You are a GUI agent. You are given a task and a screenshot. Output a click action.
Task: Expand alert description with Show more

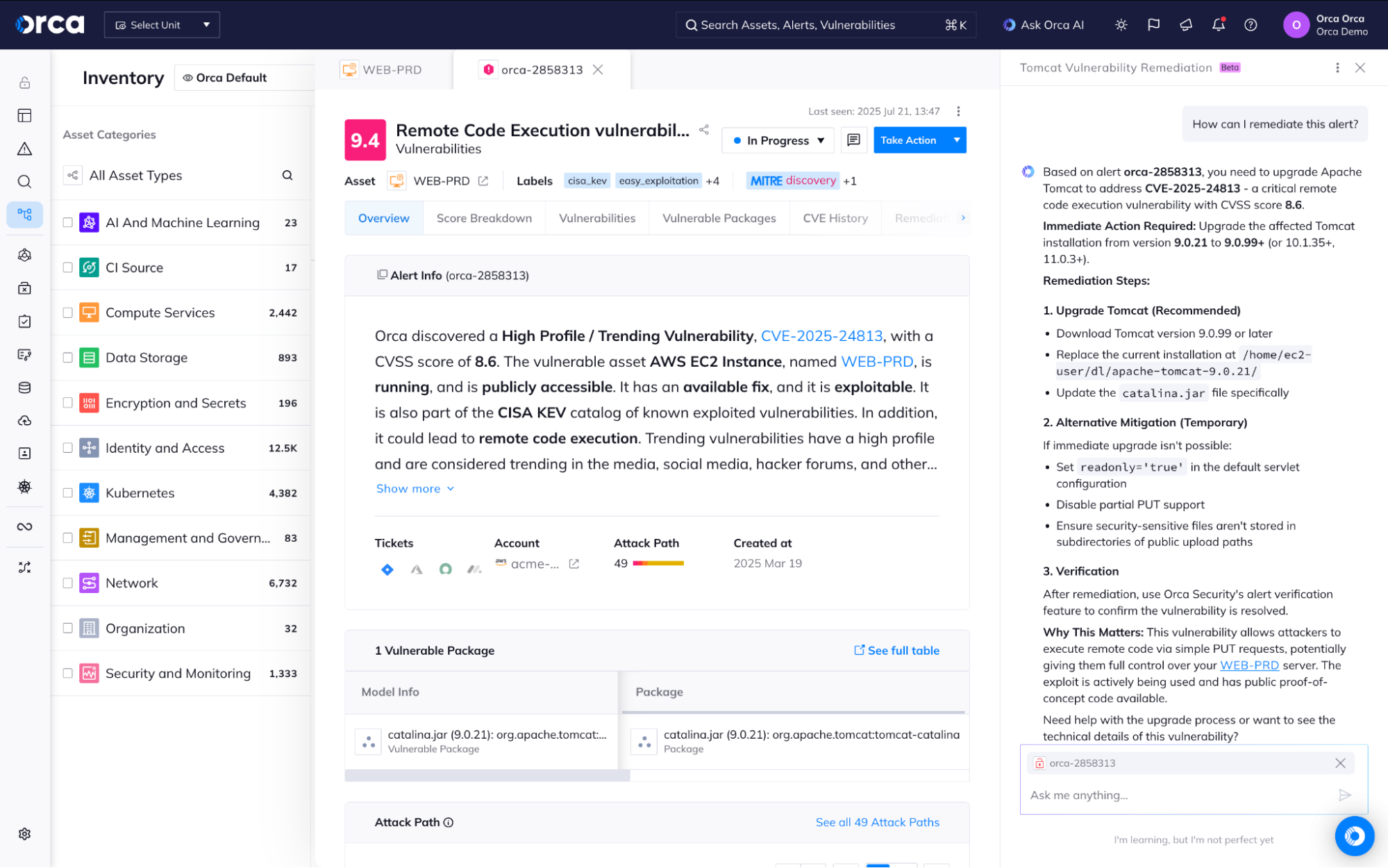[415, 489]
